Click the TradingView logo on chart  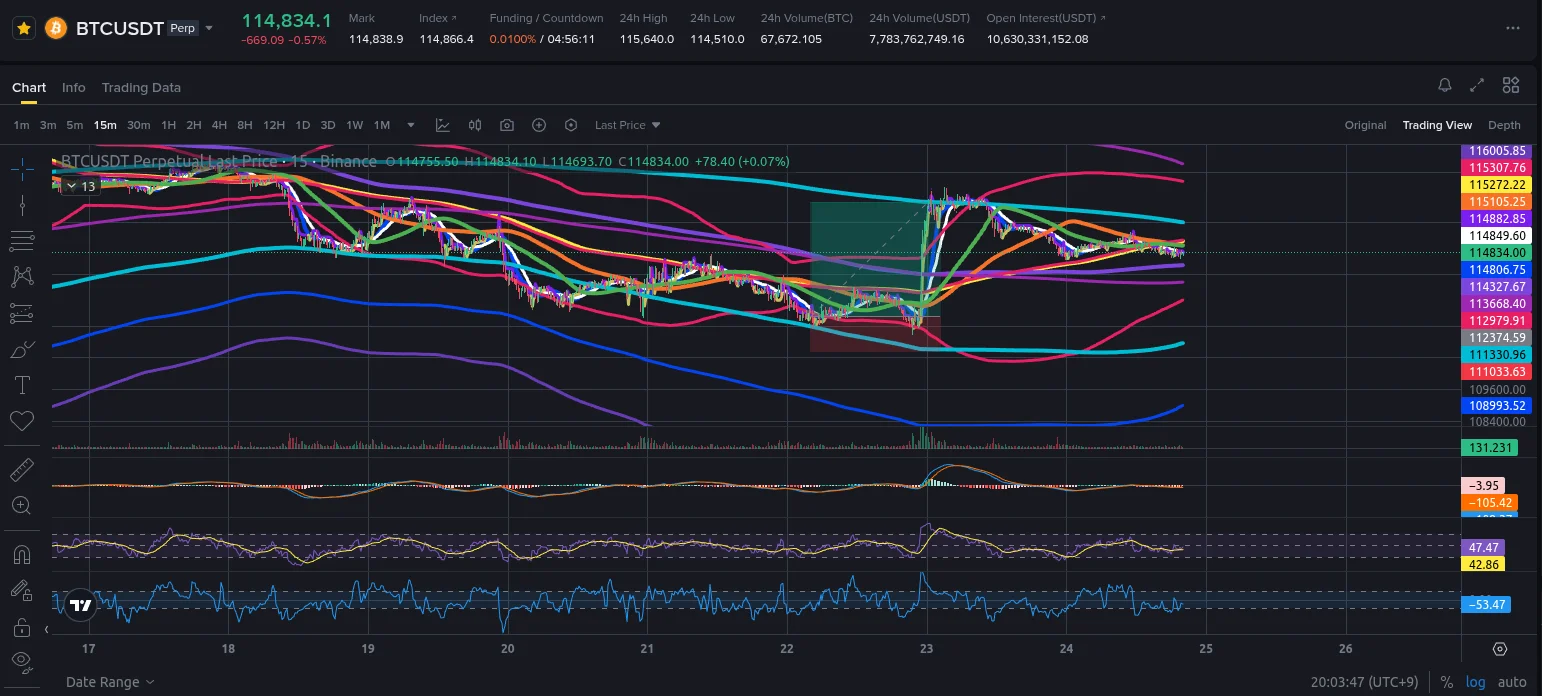click(x=81, y=605)
